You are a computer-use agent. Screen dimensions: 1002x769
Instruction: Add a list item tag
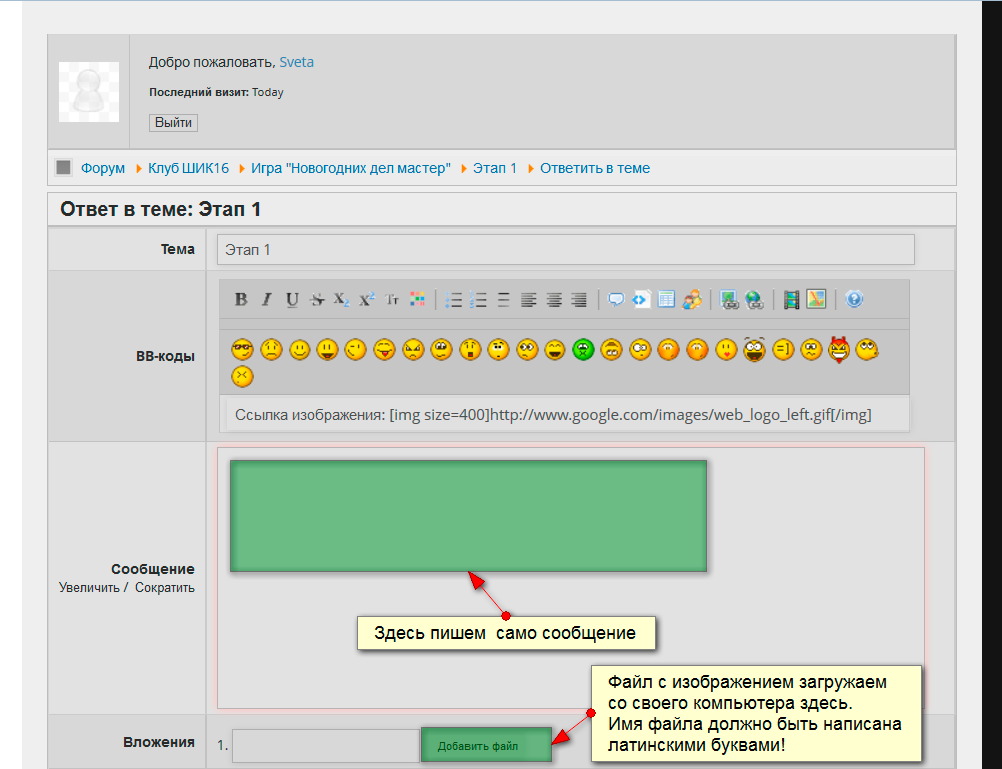(504, 300)
